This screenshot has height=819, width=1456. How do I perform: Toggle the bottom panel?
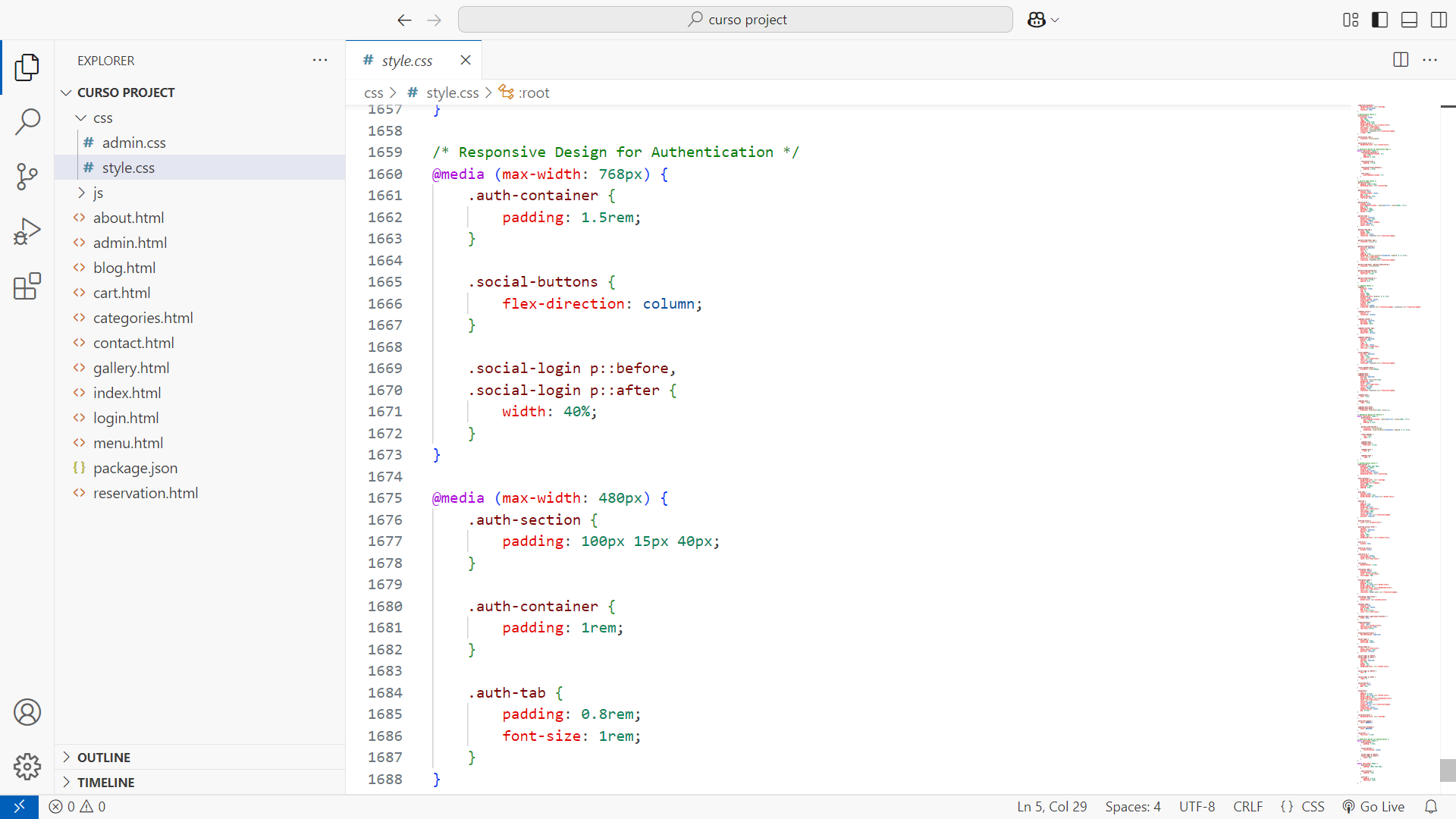point(1409,20)
